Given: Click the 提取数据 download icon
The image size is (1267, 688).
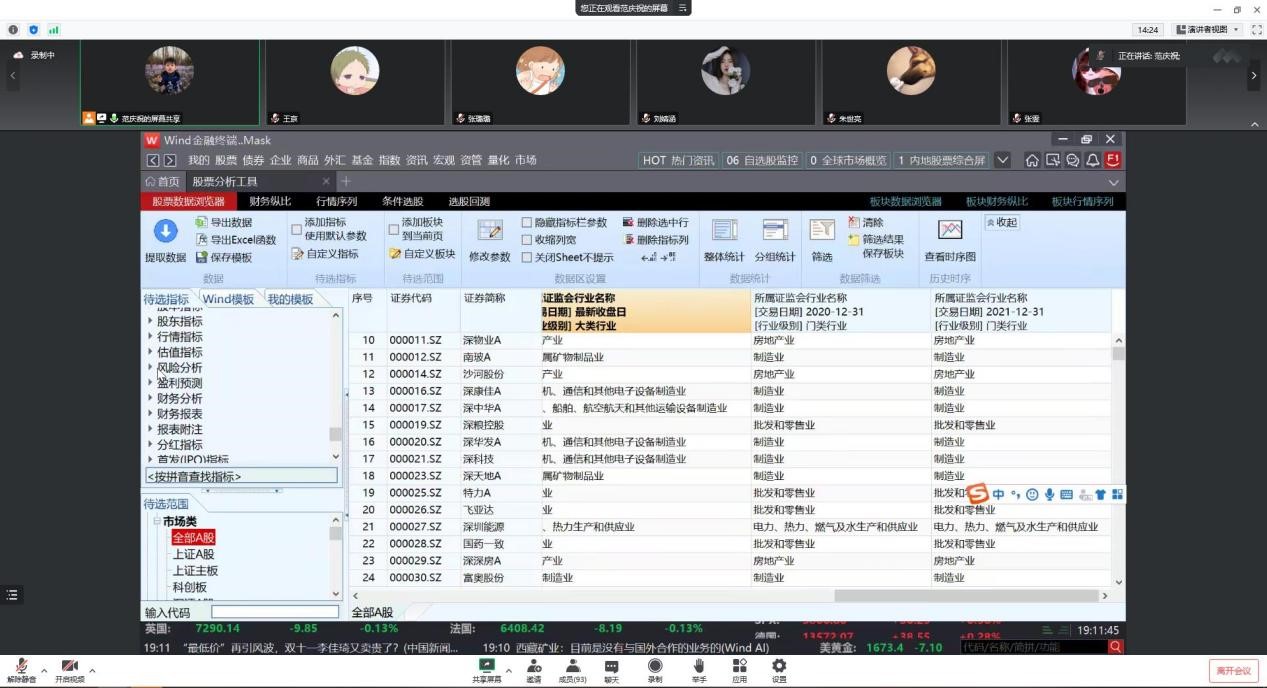Looking at the screenshot, I should [165, 232].
